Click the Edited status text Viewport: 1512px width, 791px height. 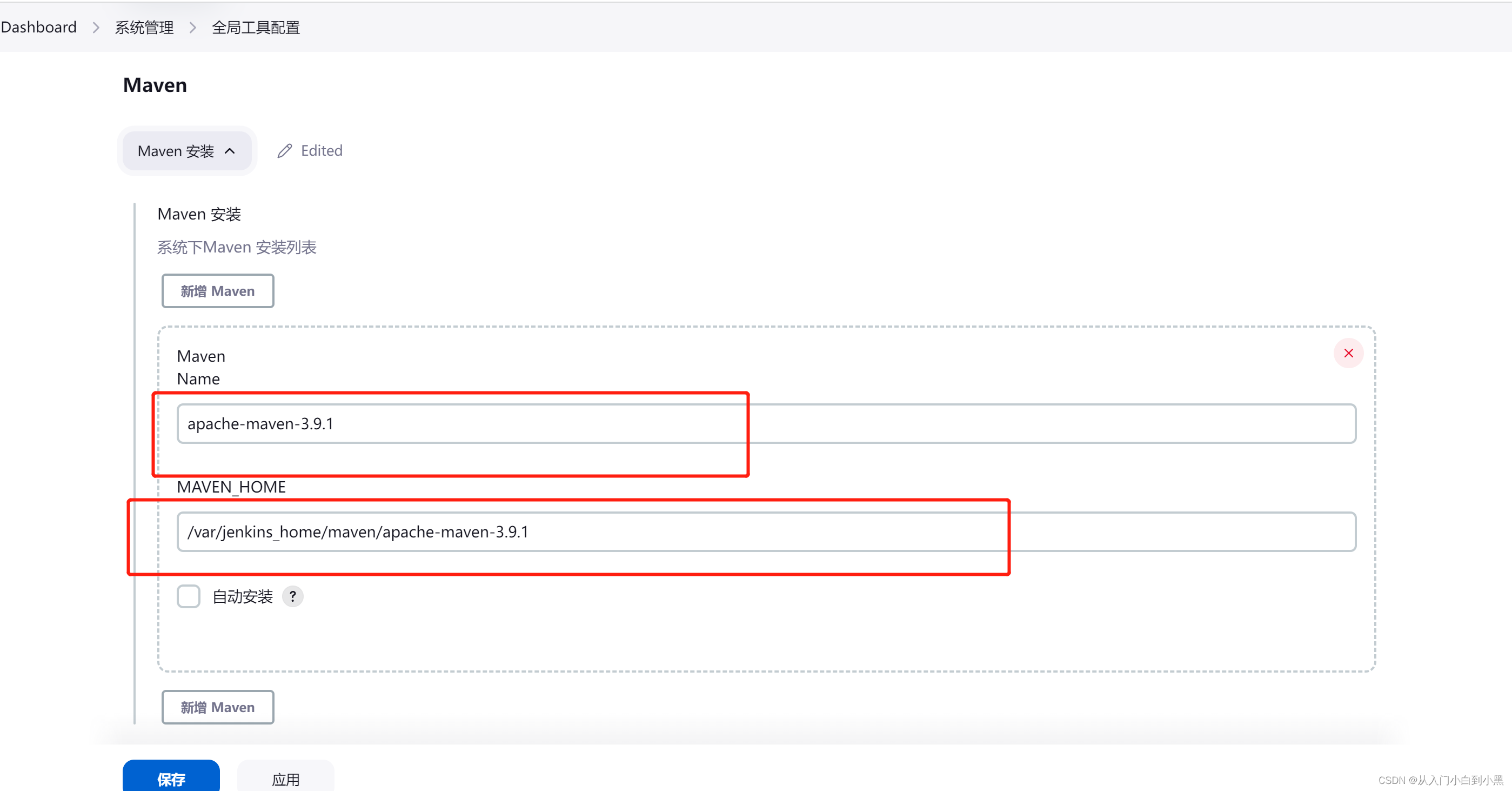point(322,151)
